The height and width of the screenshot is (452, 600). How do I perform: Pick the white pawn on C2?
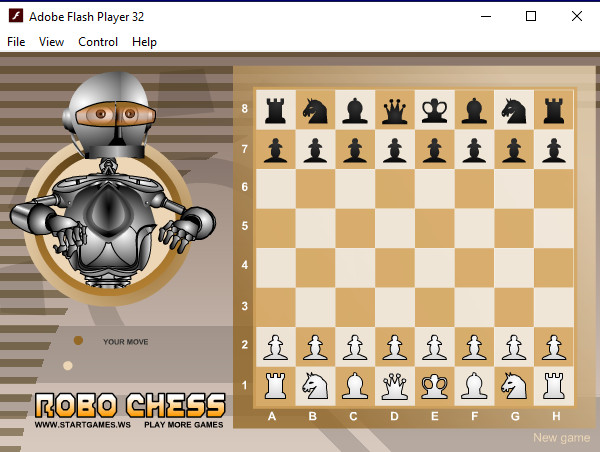(355, 347)
